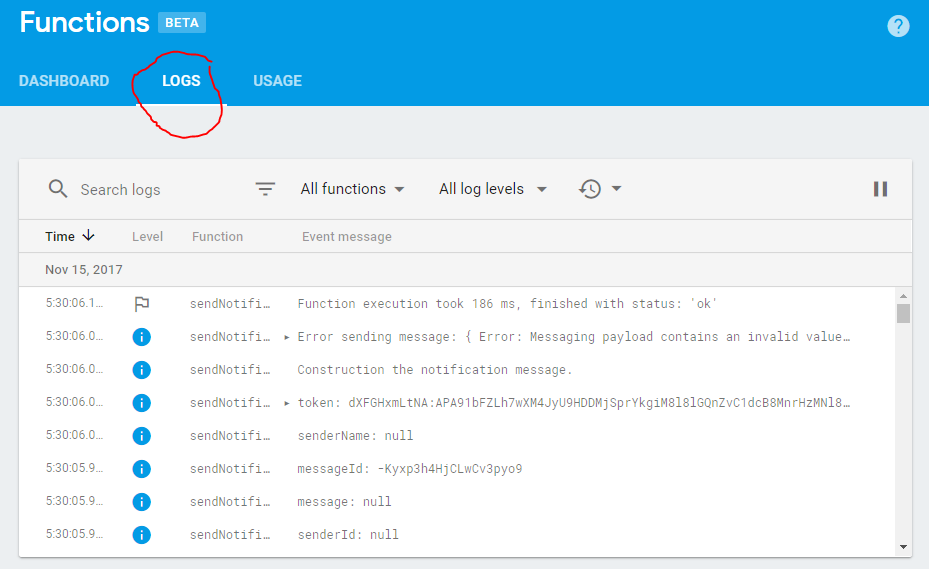
Task: Toggle the Time column sort arrow
Action: (x=88, y=235)
